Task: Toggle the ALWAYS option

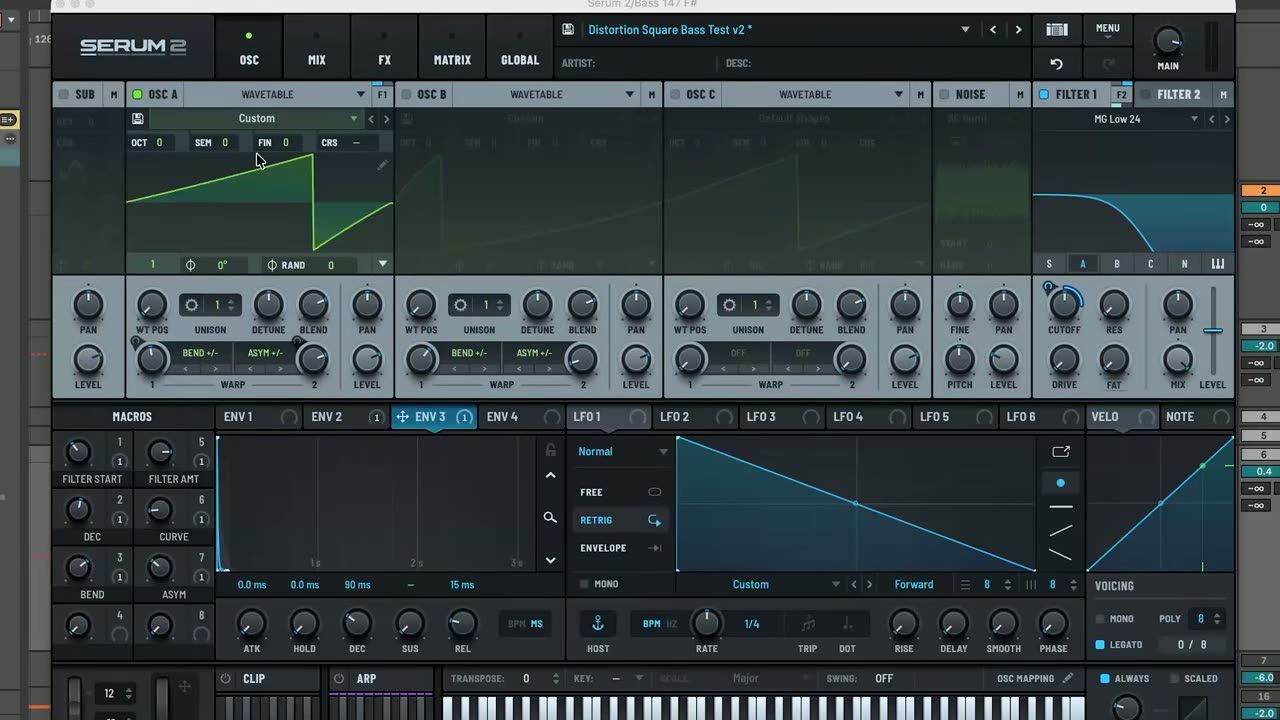Action: pyautogui.click(x=1105, y=678)
